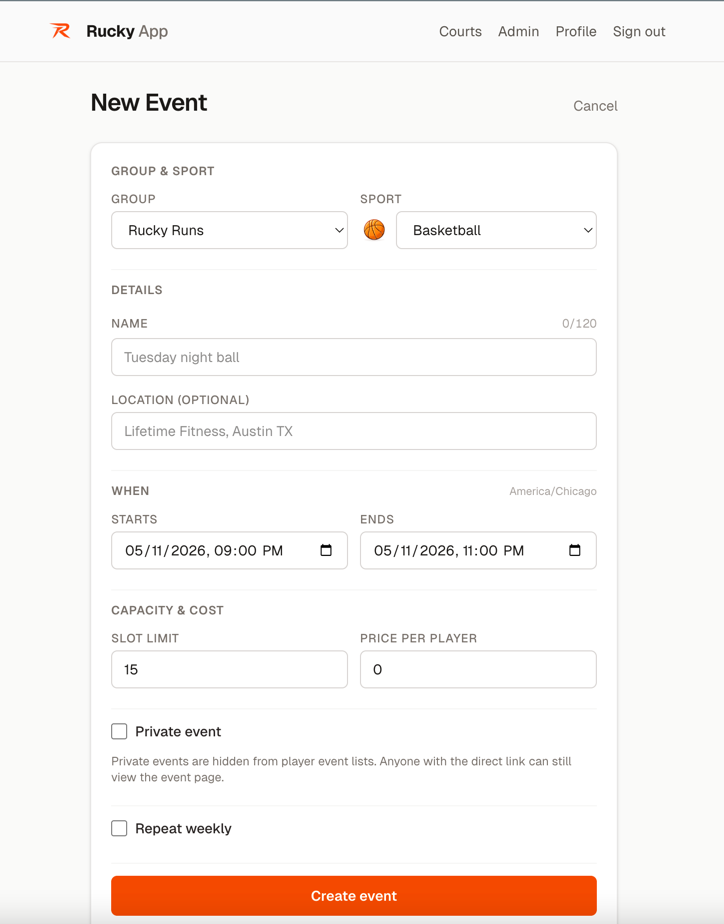The image size is (724, 924).
Task: Select the Ends date-time field
Action: point(478,550)
